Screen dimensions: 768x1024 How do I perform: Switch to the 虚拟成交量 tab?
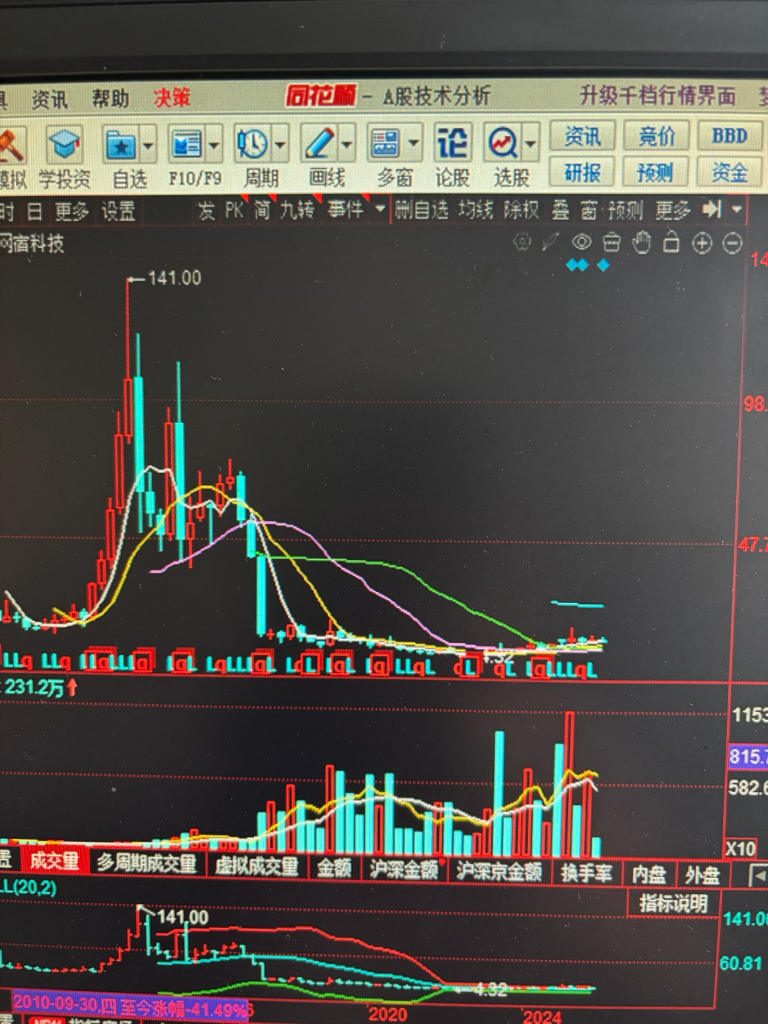coord(257,866)
